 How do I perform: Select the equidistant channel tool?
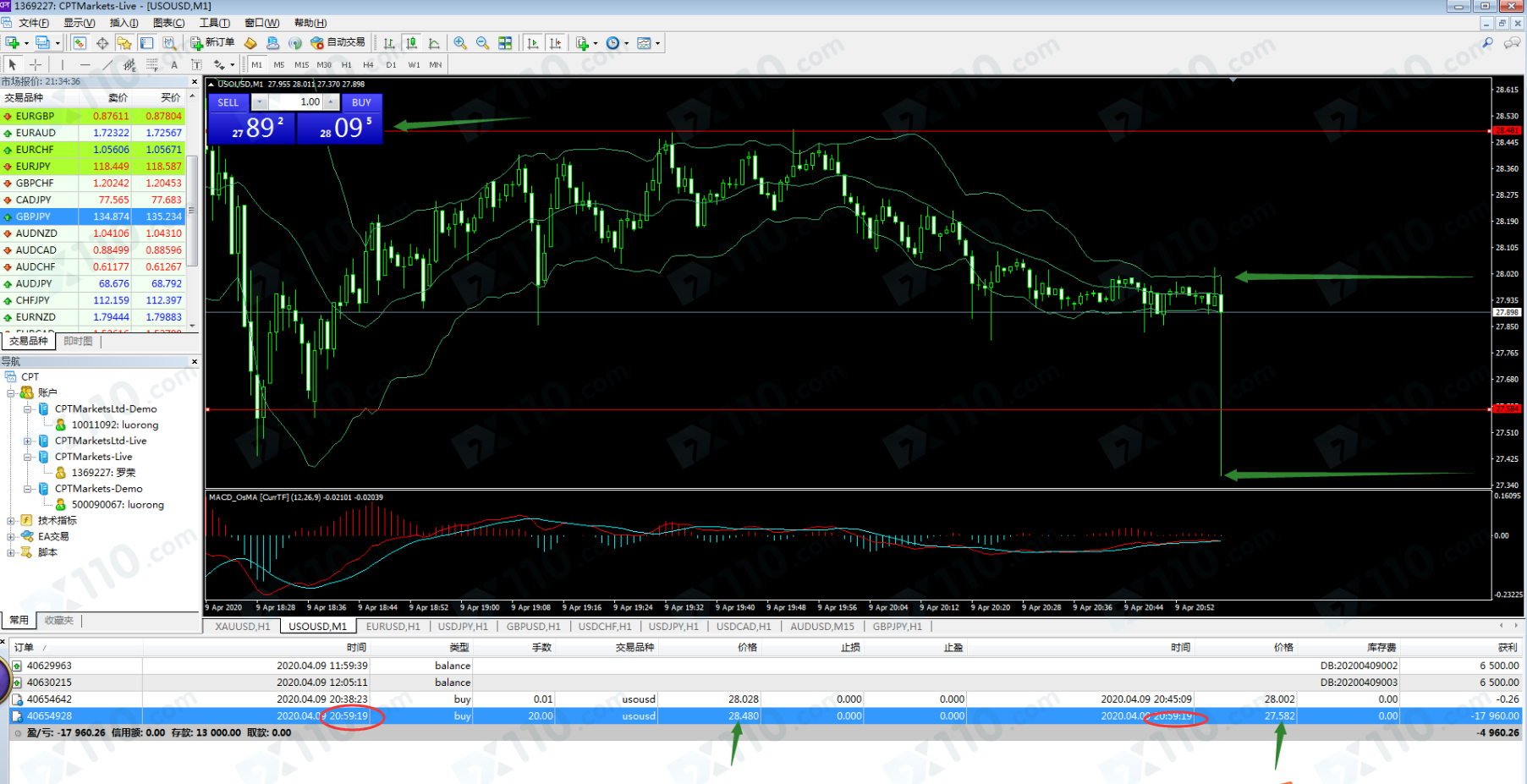tap(129, 64)
